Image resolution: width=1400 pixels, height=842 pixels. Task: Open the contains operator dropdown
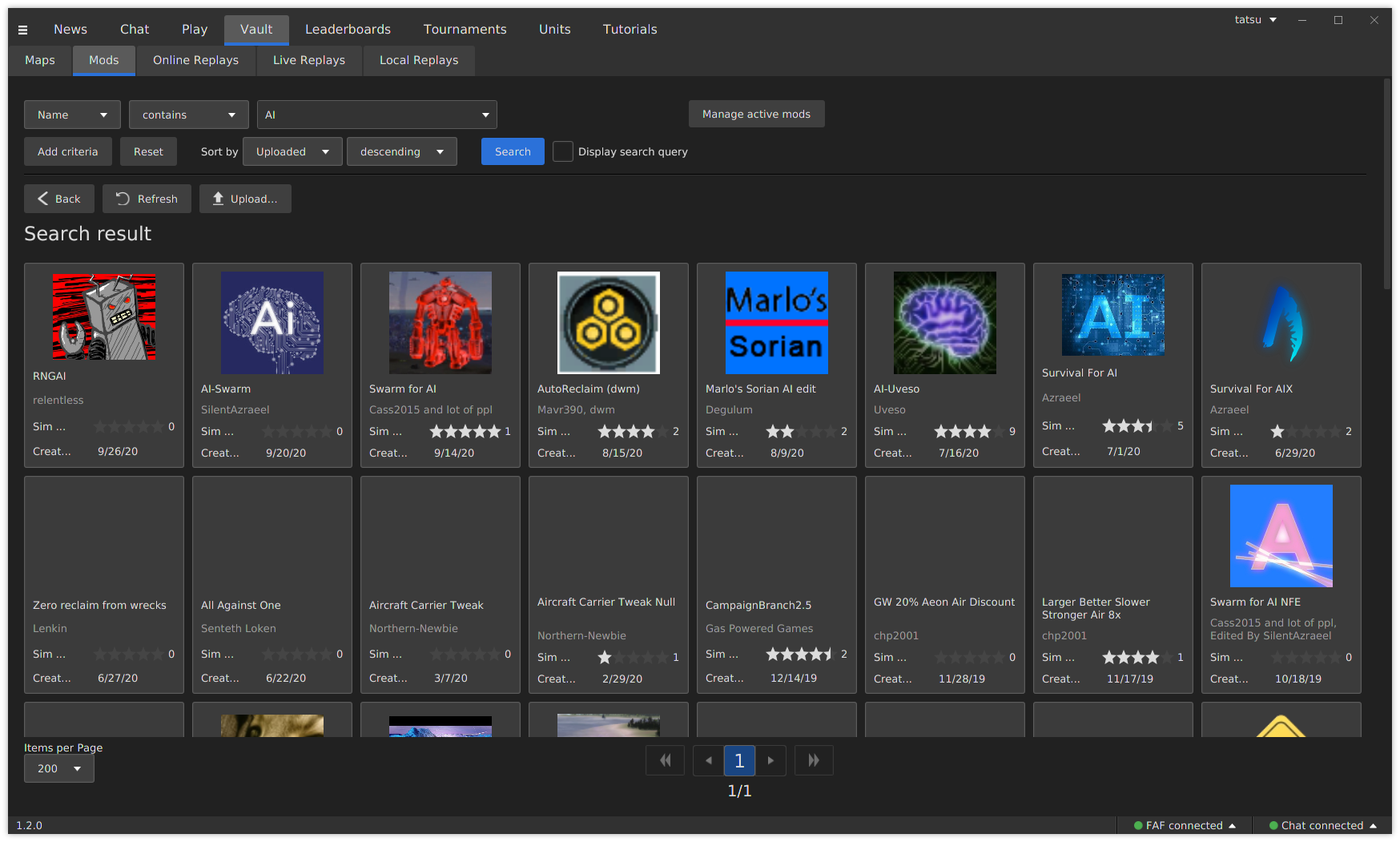click(x=189, y=115)
